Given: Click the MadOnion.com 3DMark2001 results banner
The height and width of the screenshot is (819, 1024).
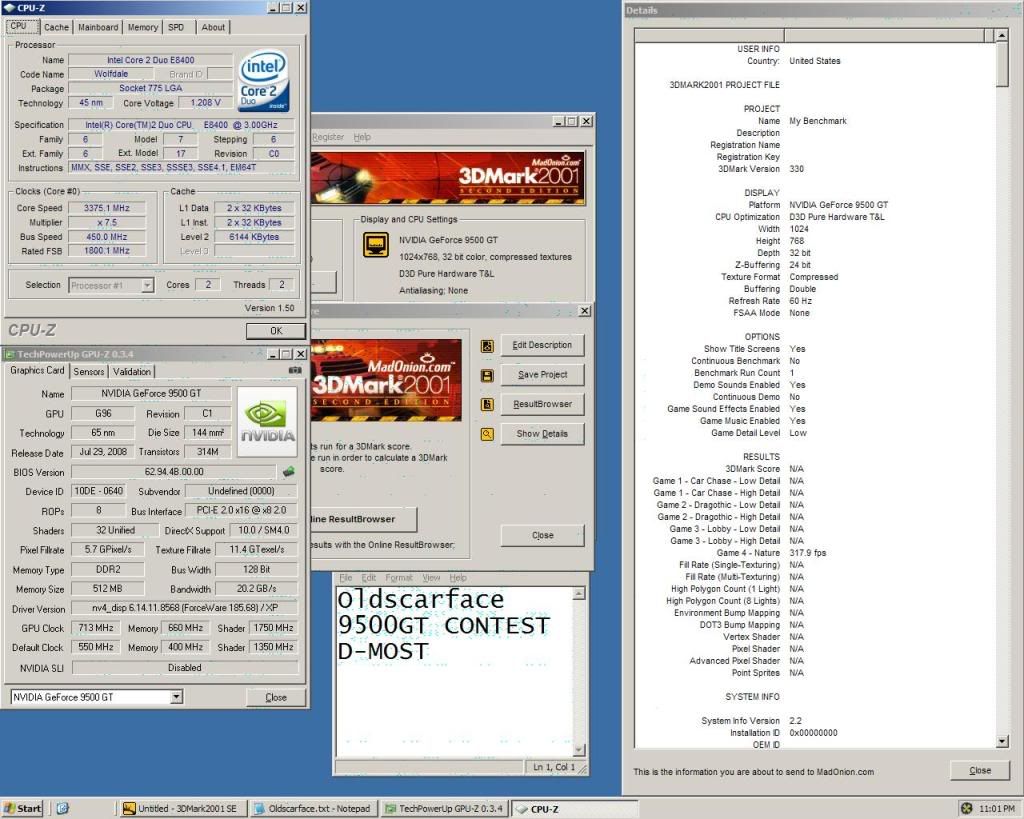Looking at the screenshot, I should click(x=386, y=380).
